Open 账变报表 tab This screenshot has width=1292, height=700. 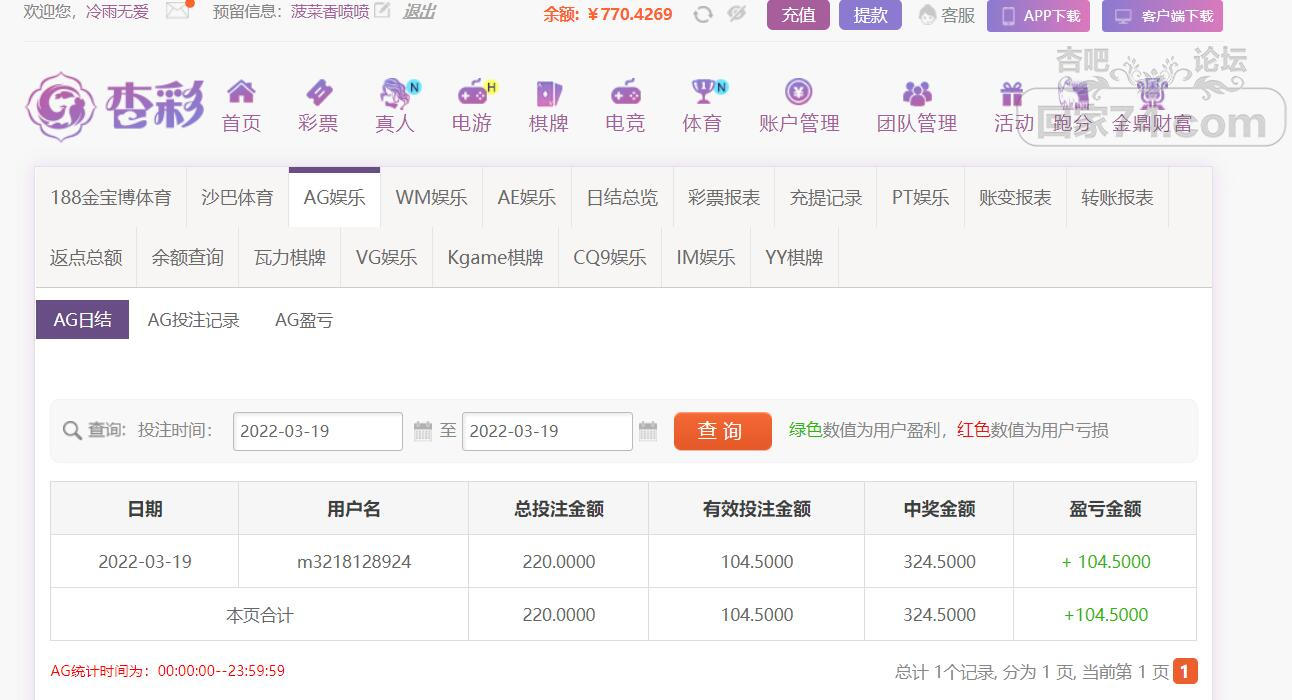click(x=1015, y=198)
